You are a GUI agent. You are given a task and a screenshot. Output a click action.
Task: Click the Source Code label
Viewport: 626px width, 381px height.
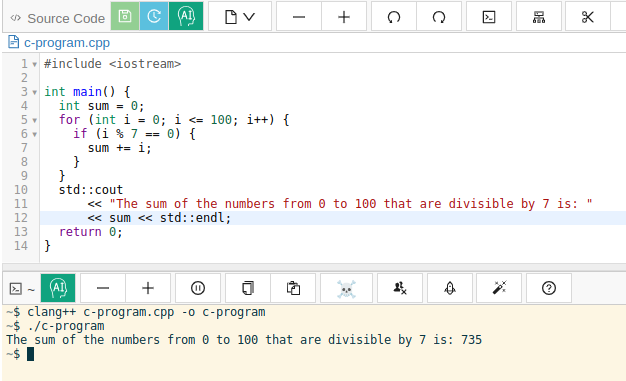tap(66, 18)
